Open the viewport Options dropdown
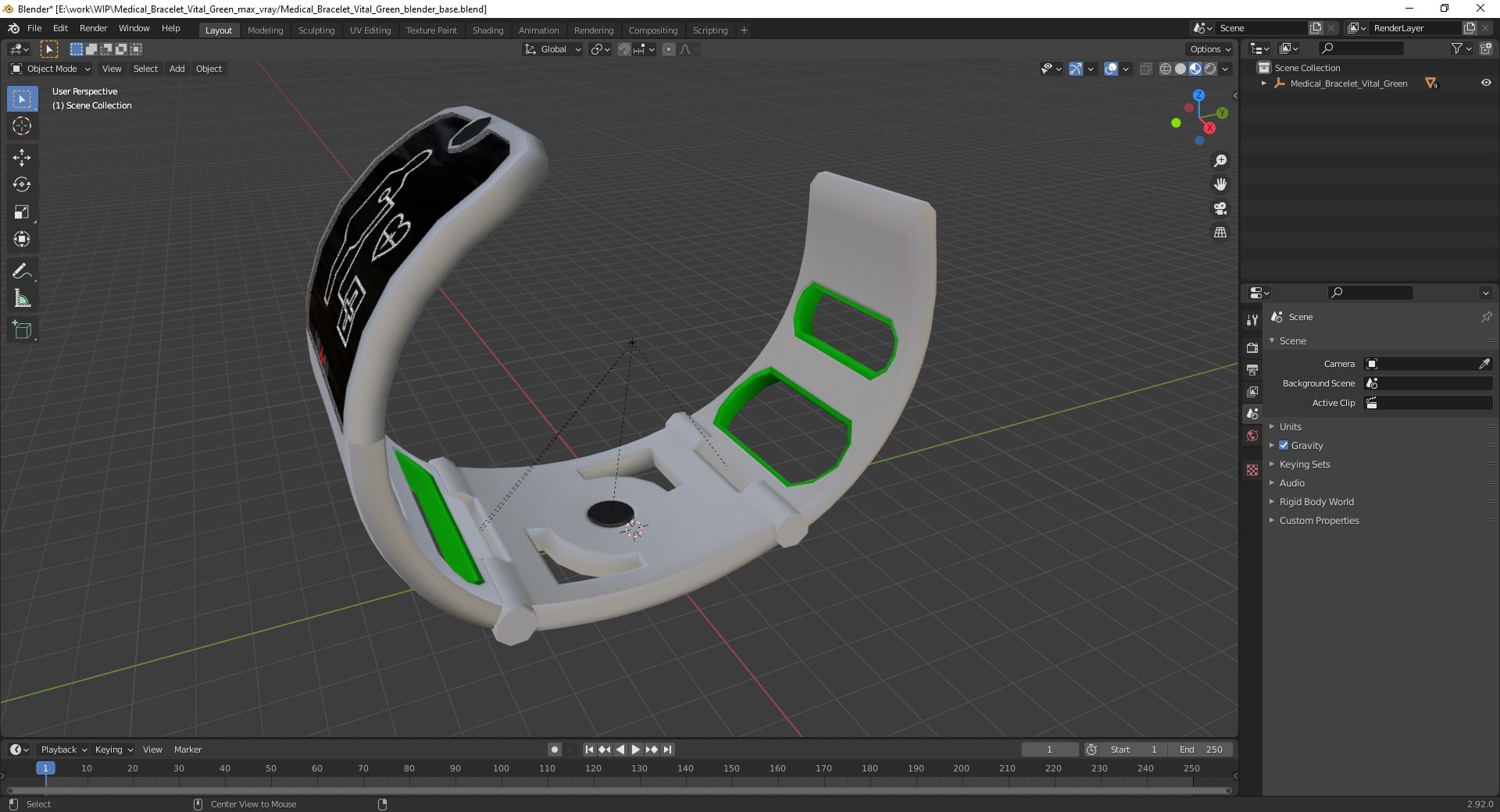 coord(1210,49)
